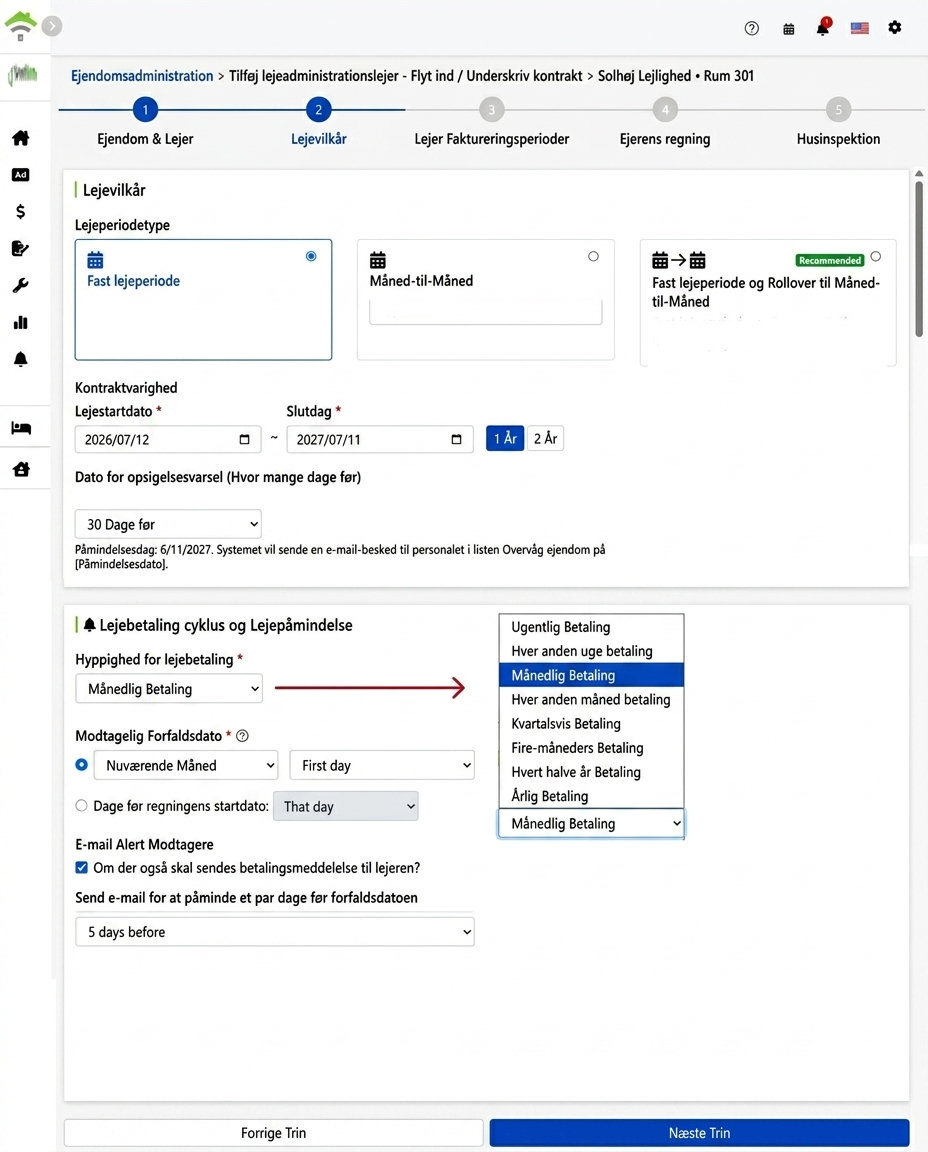Open the contract signing sidebar icon

tap(21, 248)
